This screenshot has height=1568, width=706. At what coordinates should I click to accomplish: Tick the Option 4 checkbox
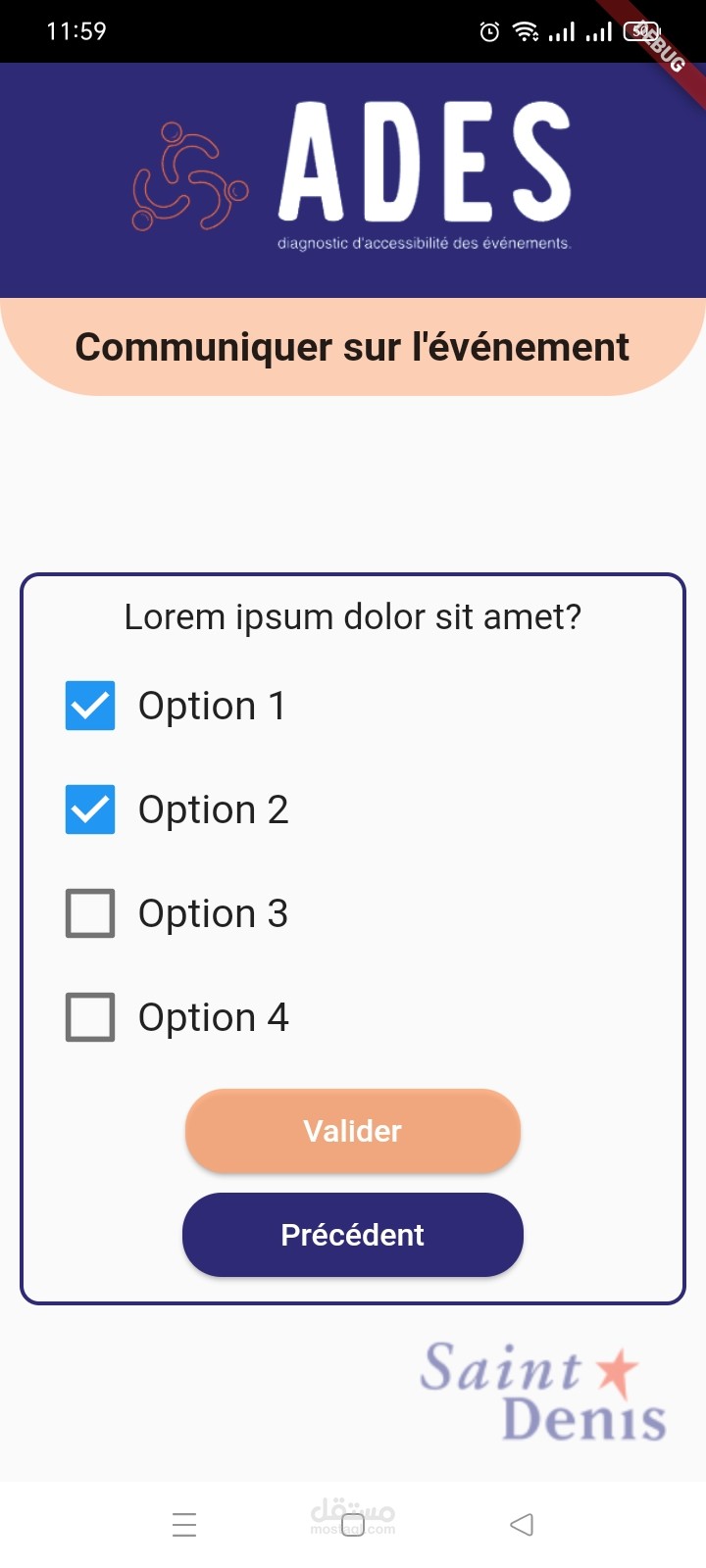click(x=90, y=1017)
